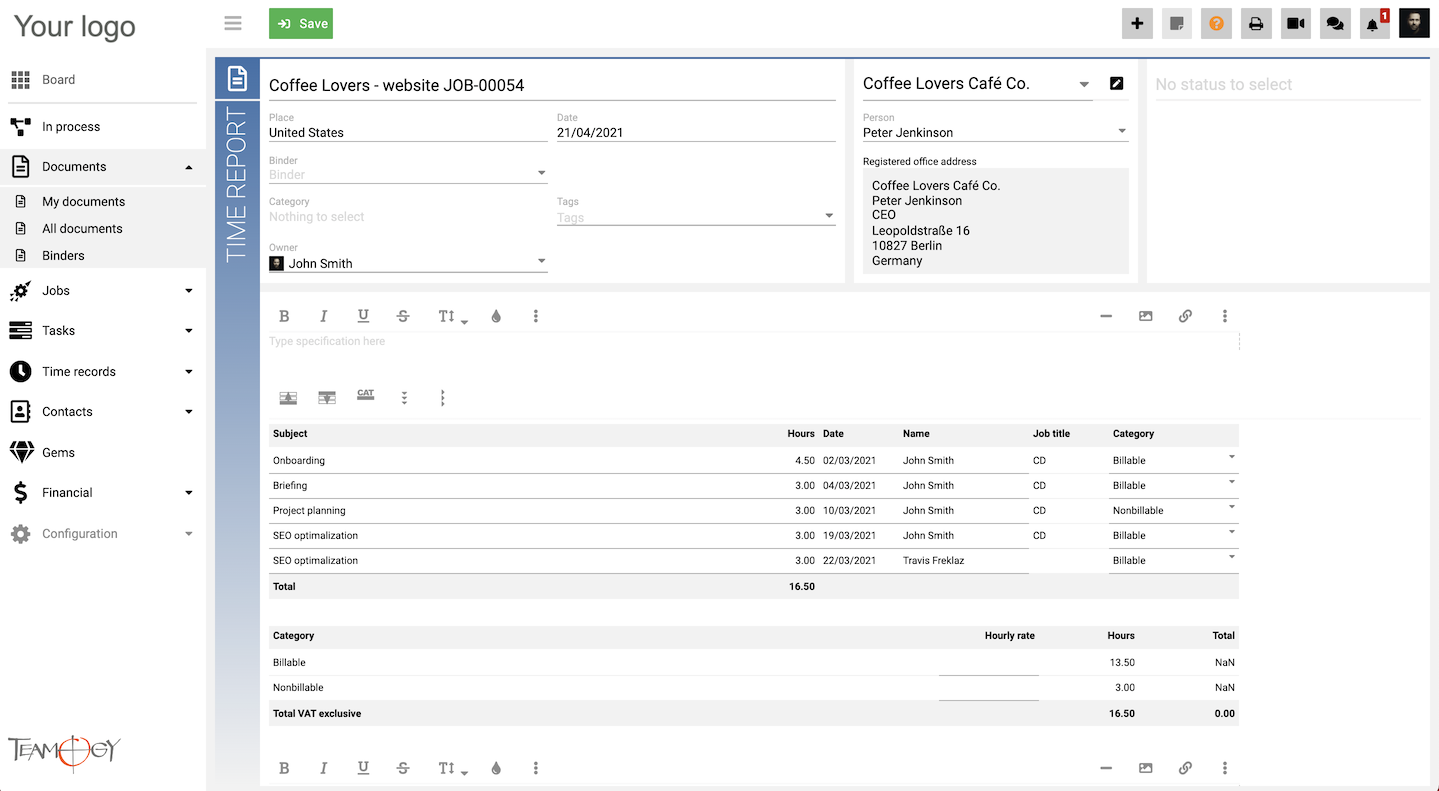
Task: Click the Date field showing 21/04/2021
Action: pyautogui.click(x=696, y=132)
